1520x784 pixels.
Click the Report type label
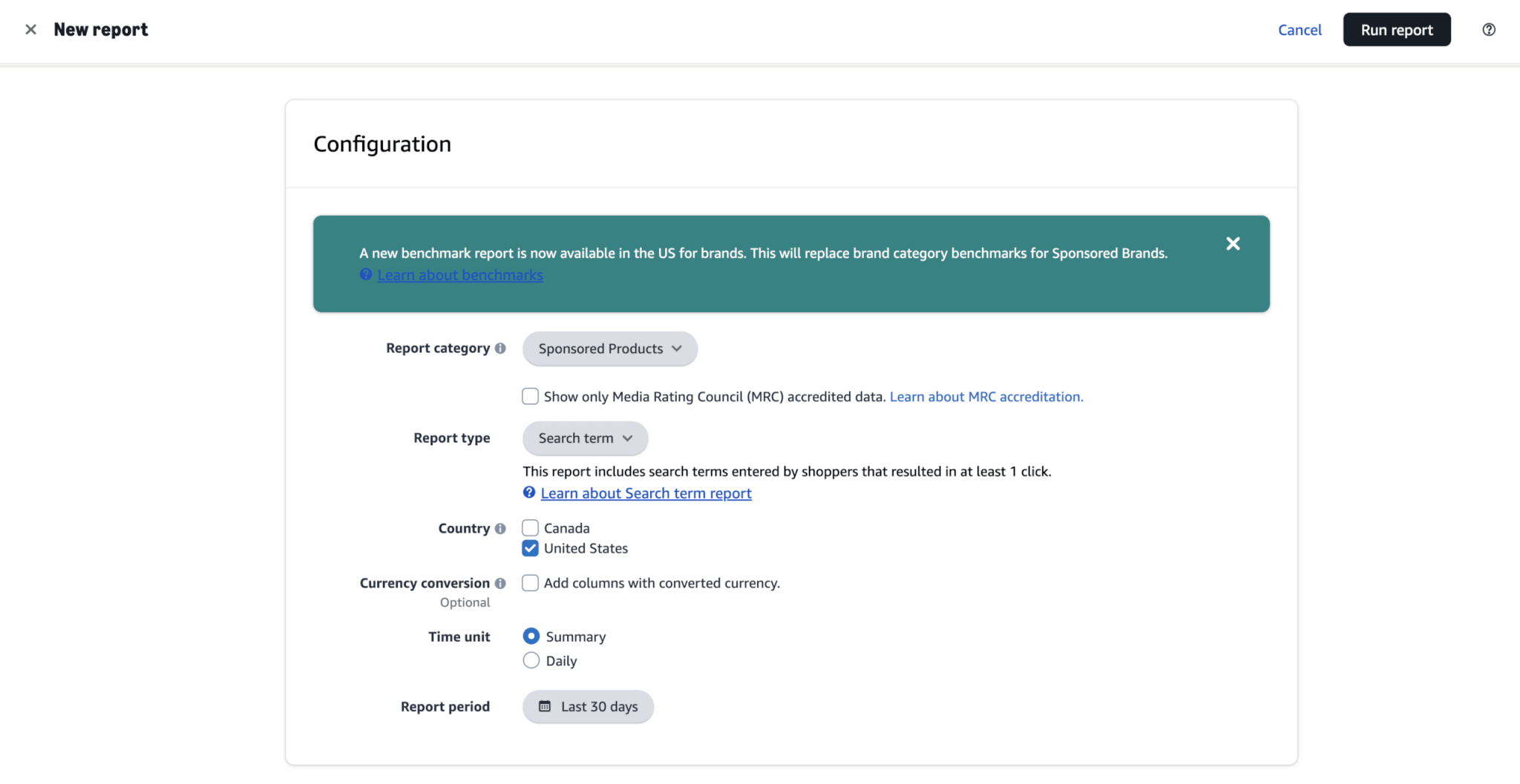coord(452,438)
